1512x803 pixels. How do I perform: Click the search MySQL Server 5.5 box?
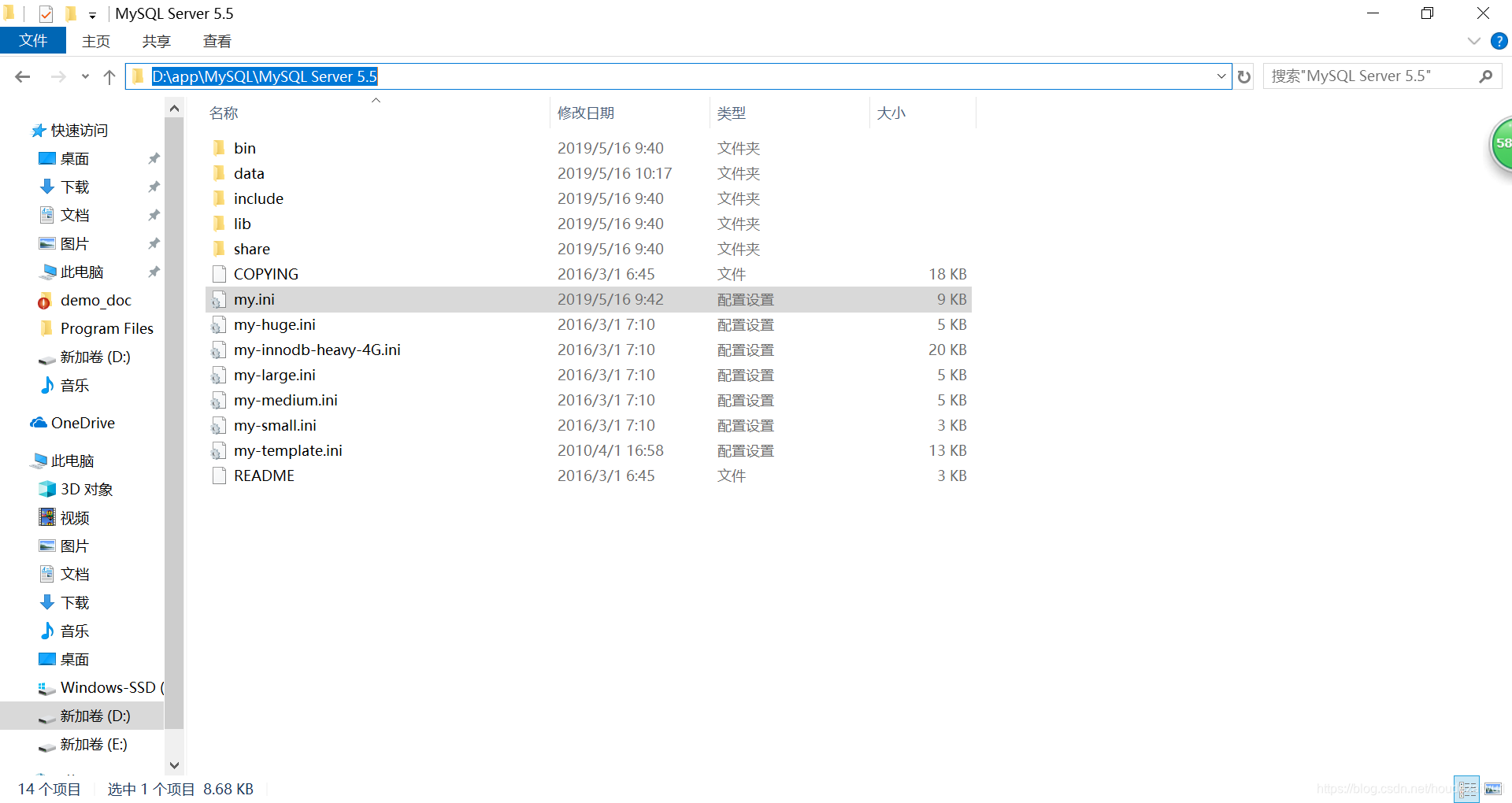pos(1382,76)
